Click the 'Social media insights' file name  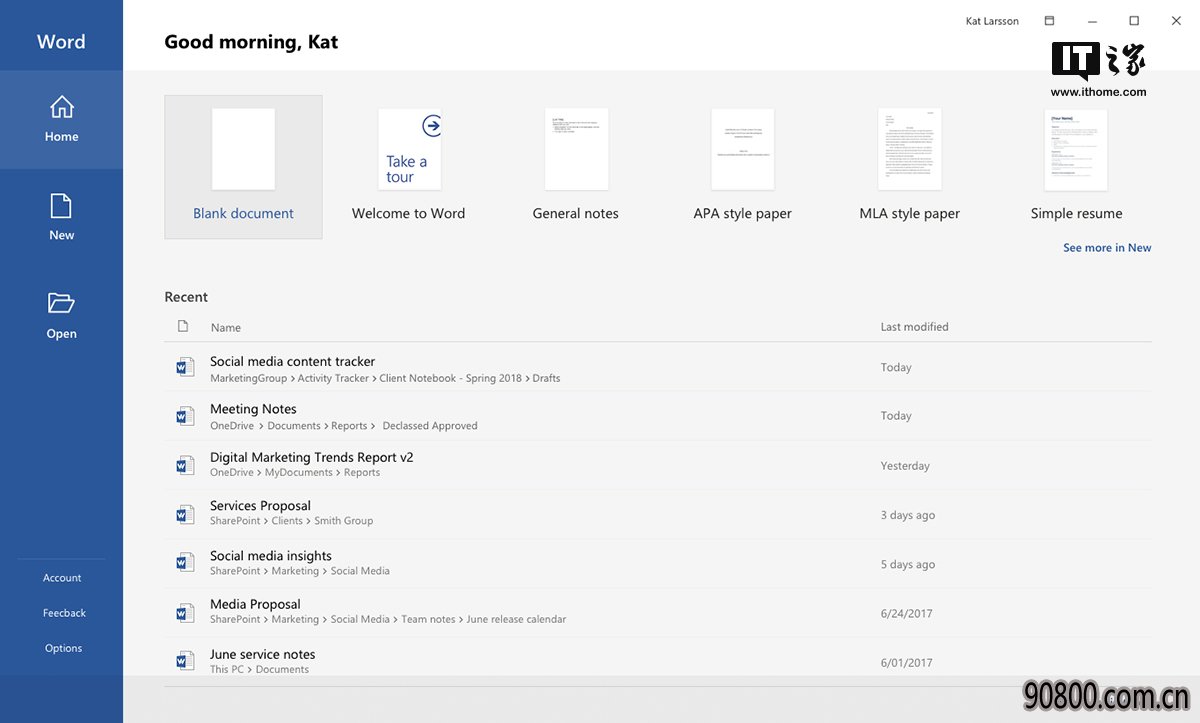(x=270, y=556)
